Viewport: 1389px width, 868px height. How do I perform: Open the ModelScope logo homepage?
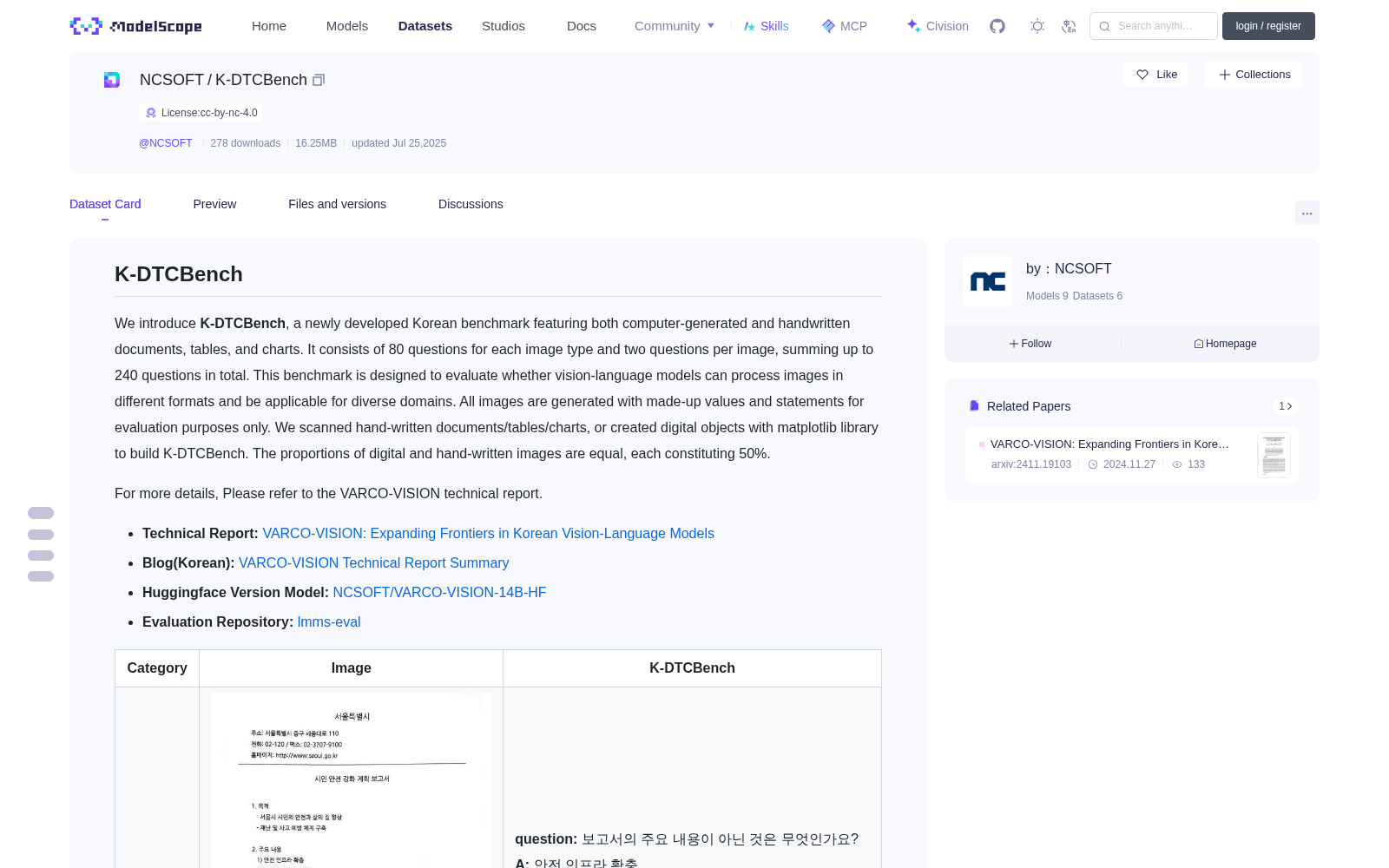pos(135,26)
